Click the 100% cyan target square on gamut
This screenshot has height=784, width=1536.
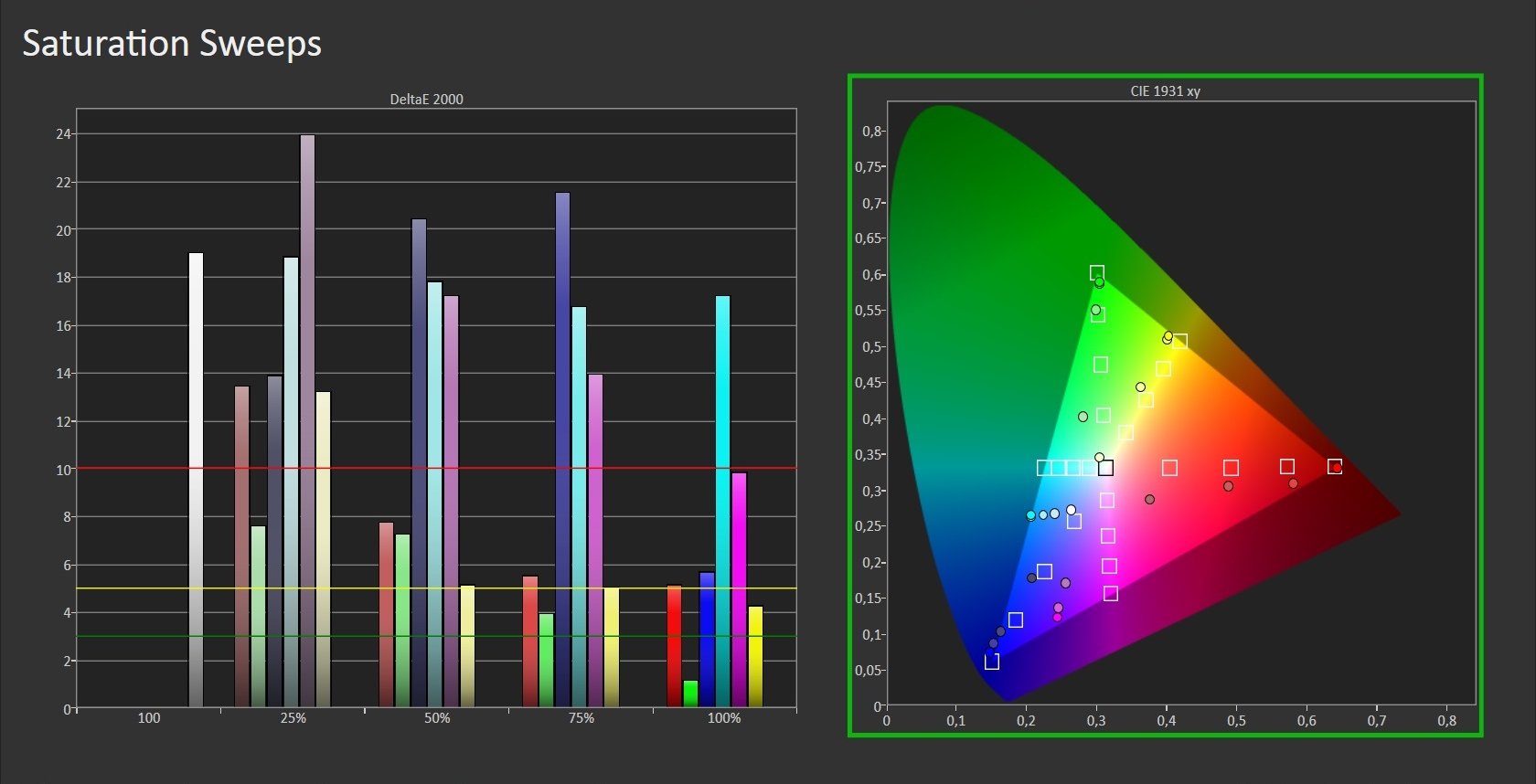point(1043,468)
